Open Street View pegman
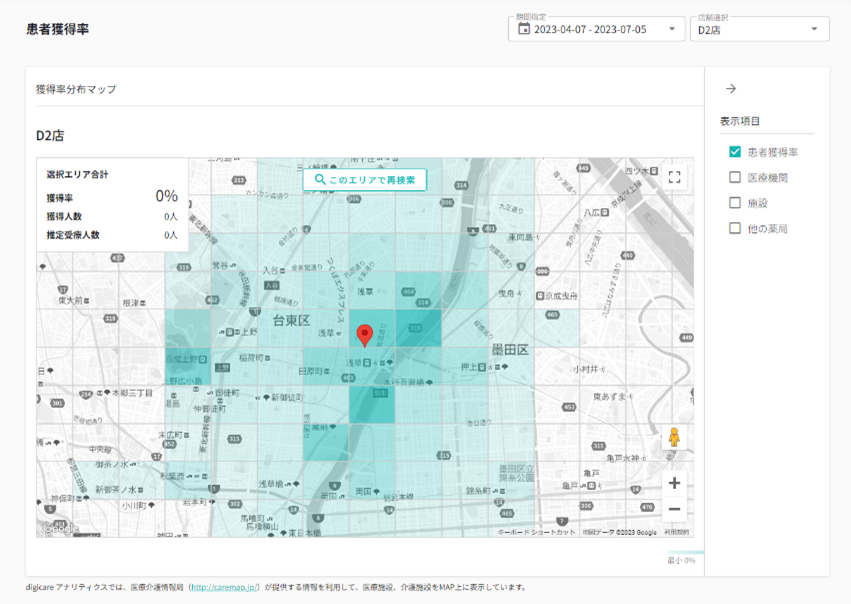The height and width of the screenshot is (604, 851). click(x=674, y=437)
